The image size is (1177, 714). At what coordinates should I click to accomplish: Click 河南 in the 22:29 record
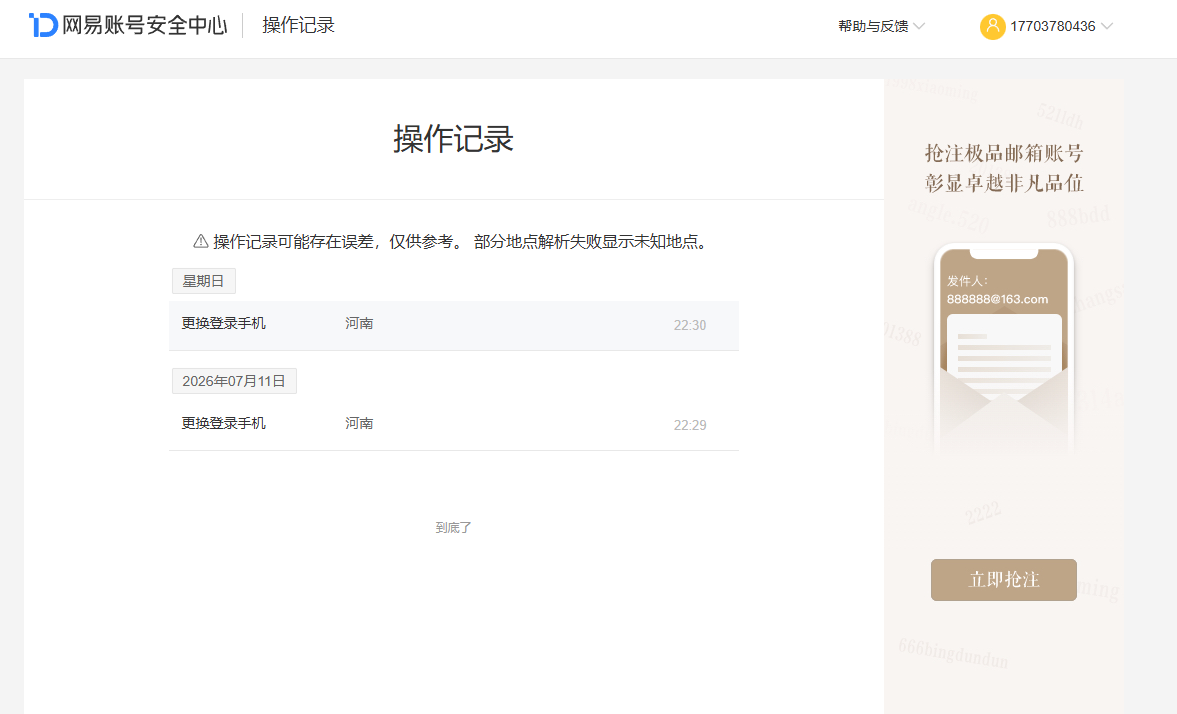click(359, 423)
